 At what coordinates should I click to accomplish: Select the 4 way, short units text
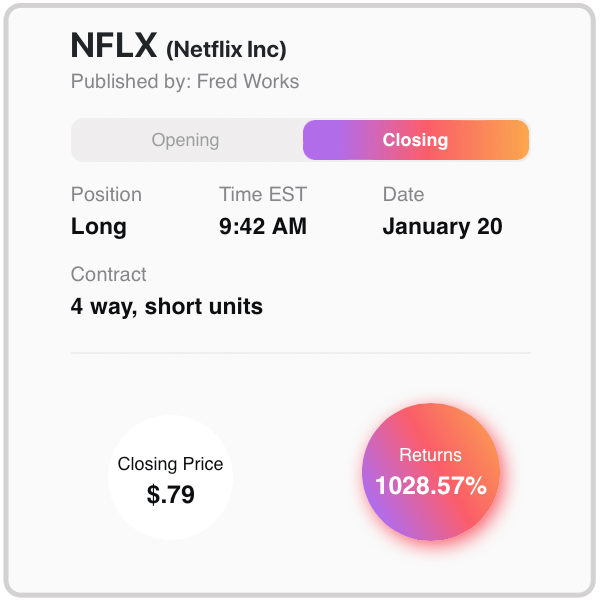pos(167,307)
